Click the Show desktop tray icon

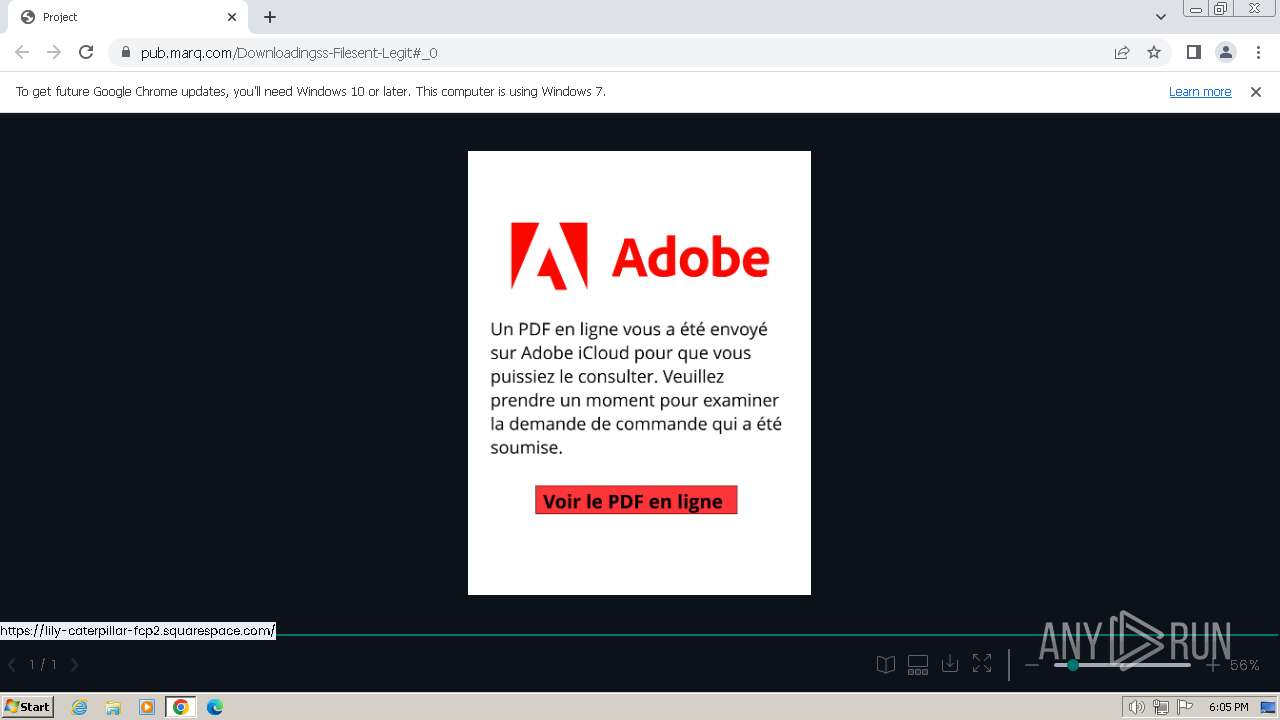pyautogui.click(x=1269, y=707)
